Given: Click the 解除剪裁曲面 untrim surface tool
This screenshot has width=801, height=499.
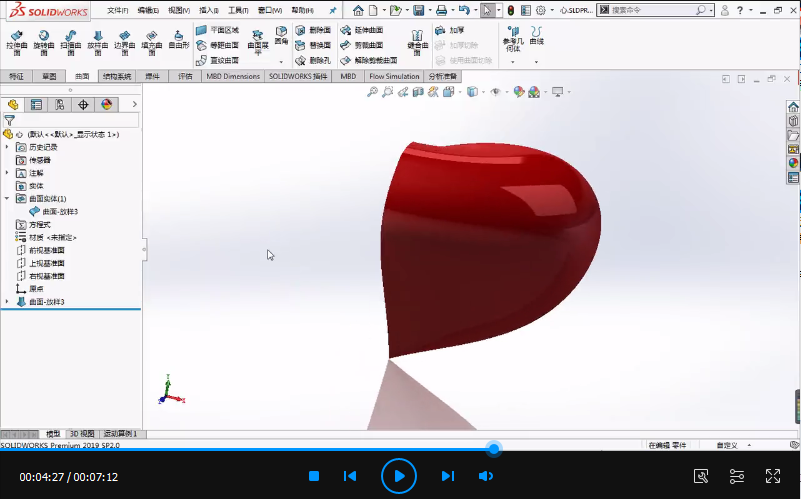Looking at the screenshot, I should click(369, 60).
